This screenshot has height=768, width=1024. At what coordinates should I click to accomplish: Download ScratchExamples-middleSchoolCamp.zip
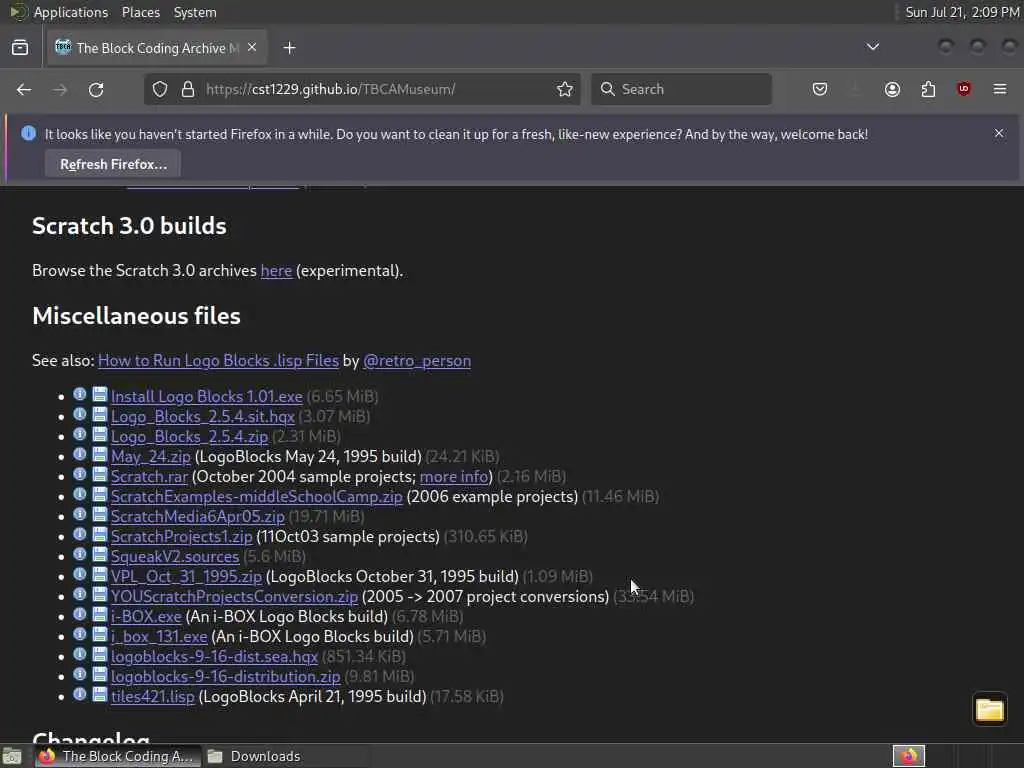coord(257,496)
